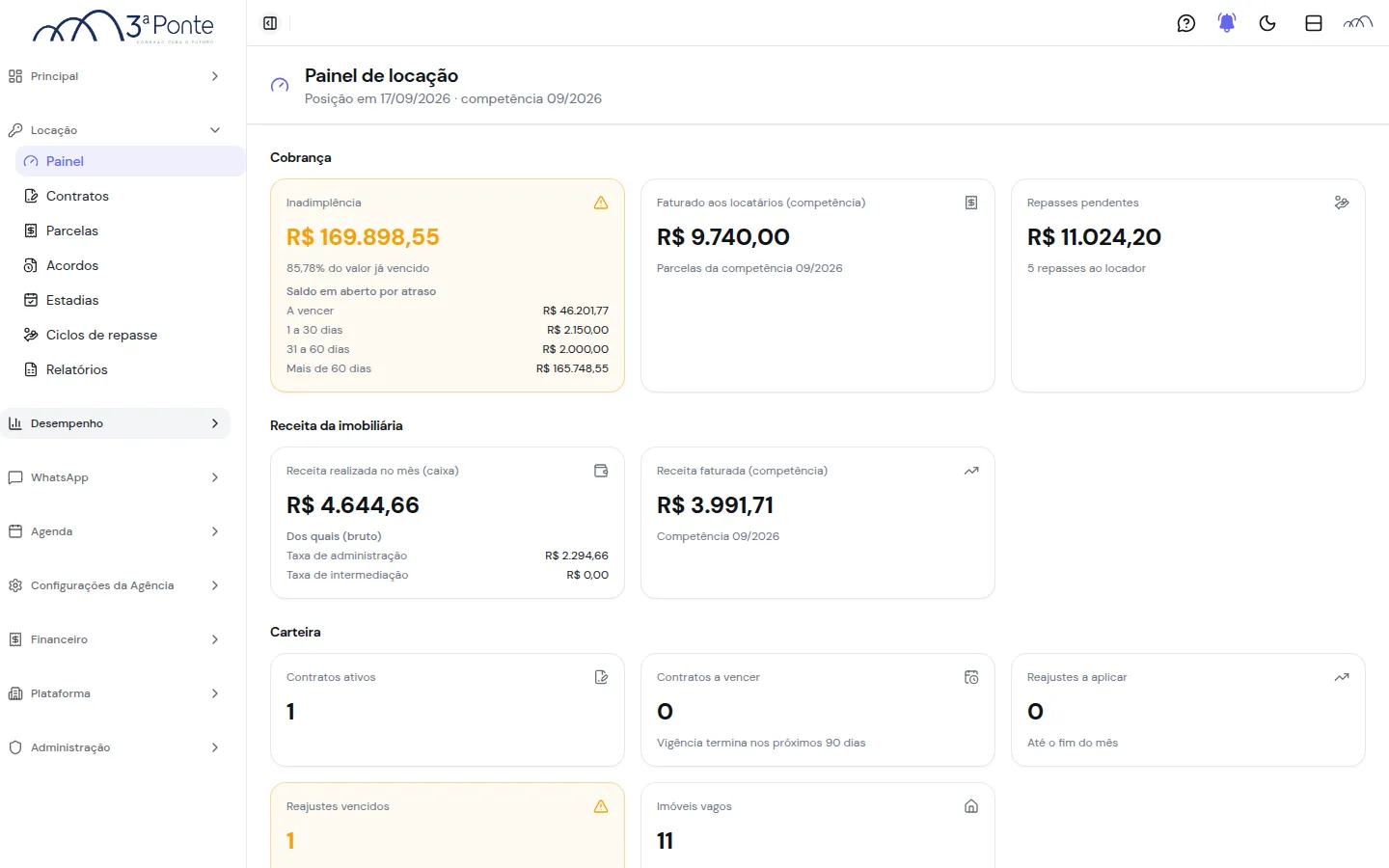The height and width of the screenshot is (868, 1389).
Task: Click the Contratos ativos document icon
Action: [601, 677]
